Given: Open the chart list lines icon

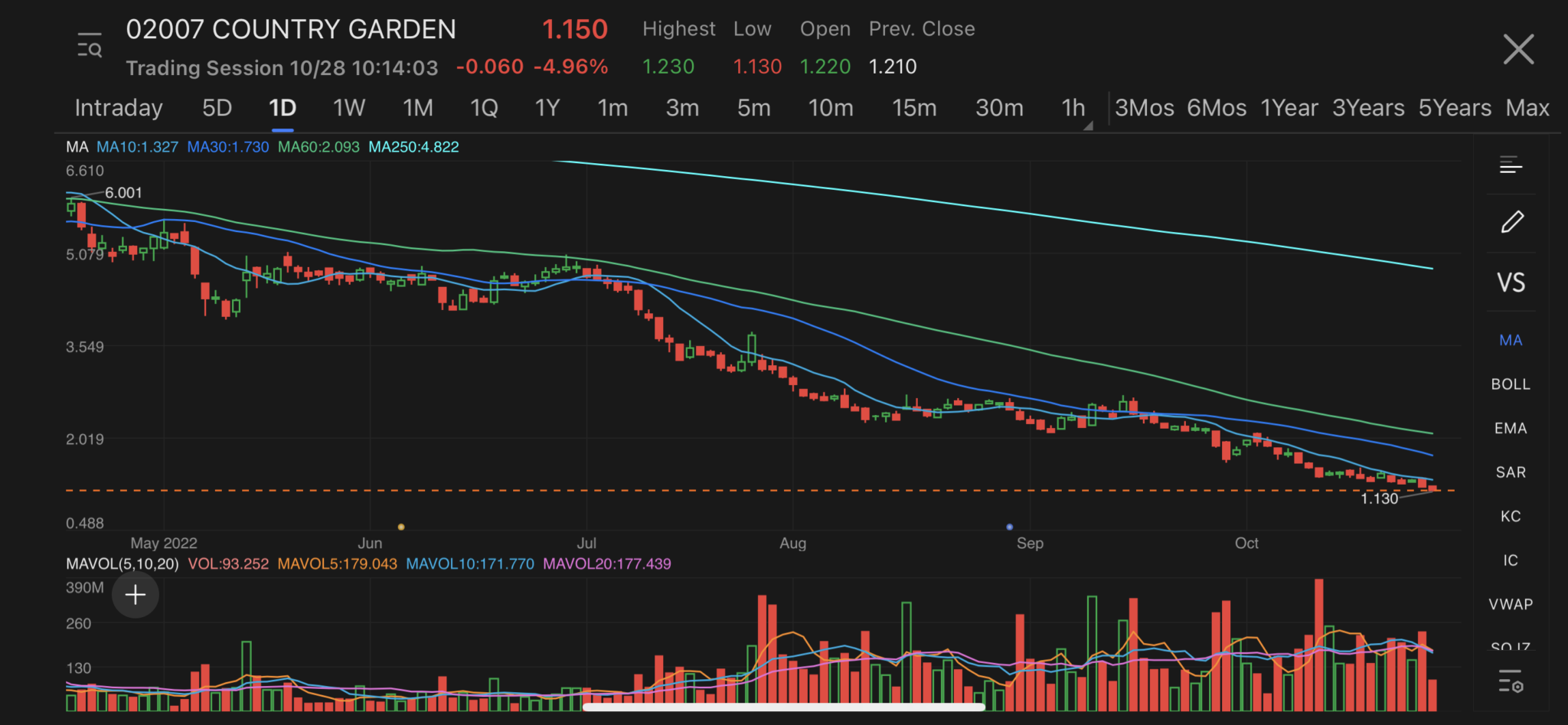Looking at the screenshot, I should pos(1511,165).
